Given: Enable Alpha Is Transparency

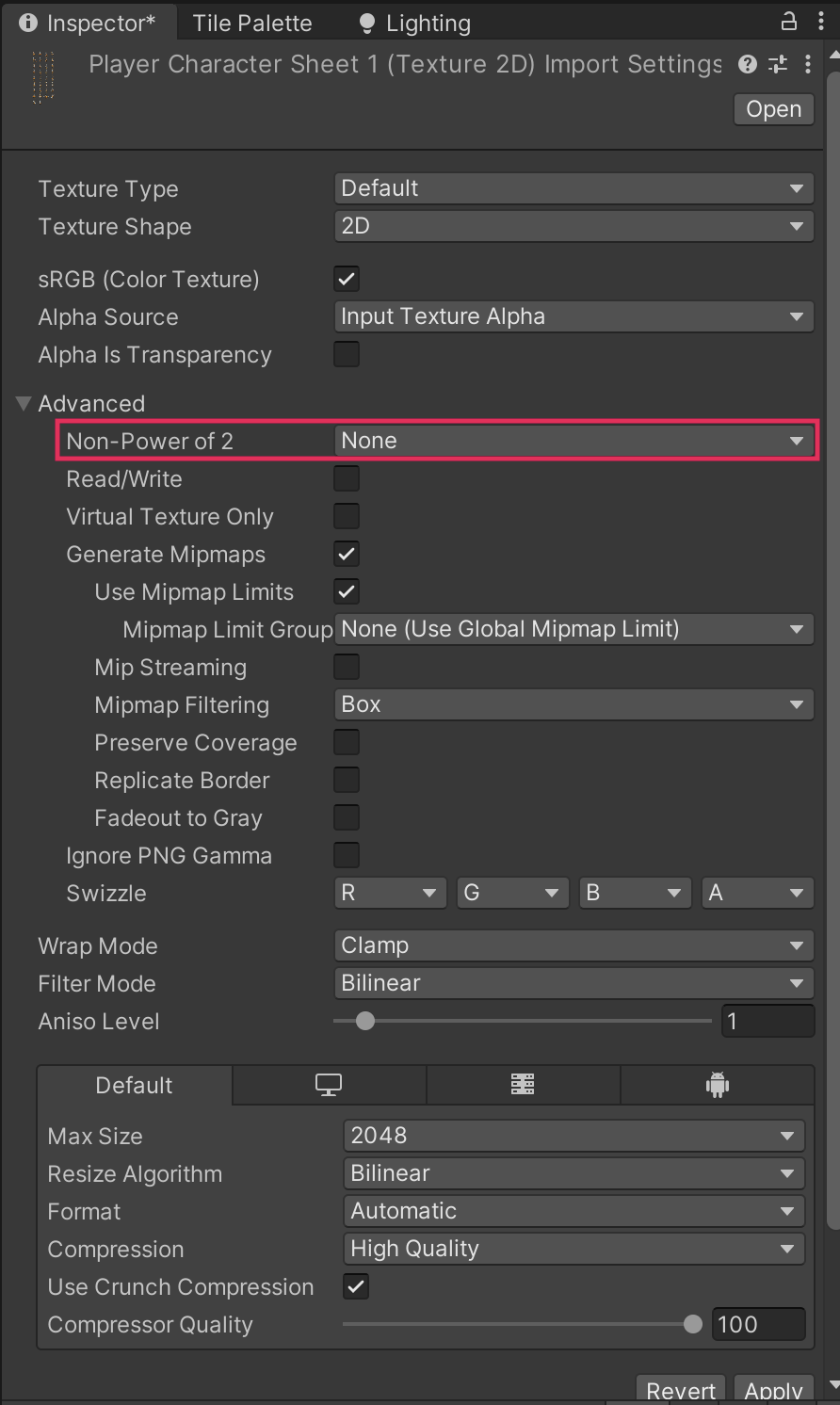Looking at the screenshot, I should point(347,354).
